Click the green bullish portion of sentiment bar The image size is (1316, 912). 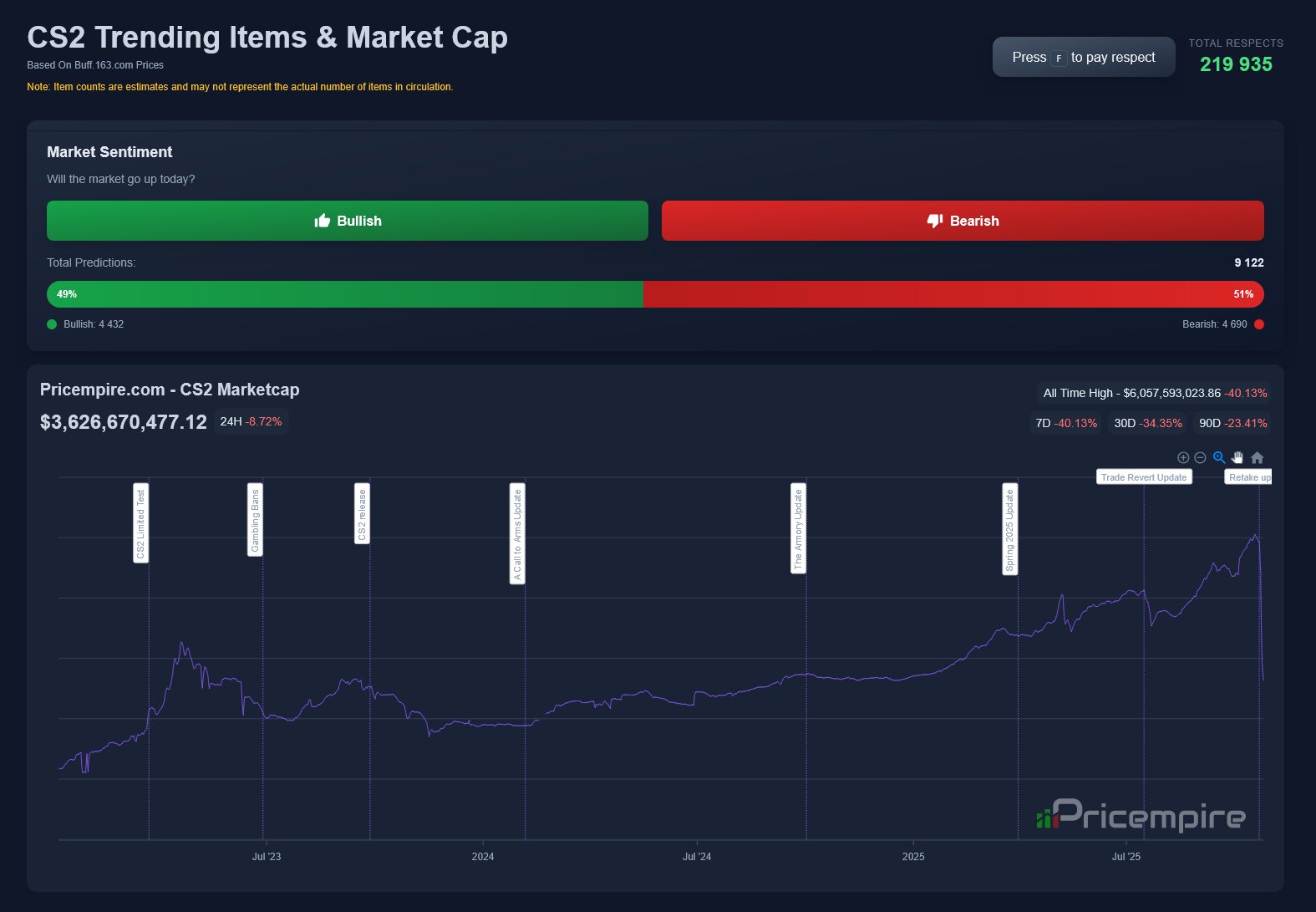(345, 294)
